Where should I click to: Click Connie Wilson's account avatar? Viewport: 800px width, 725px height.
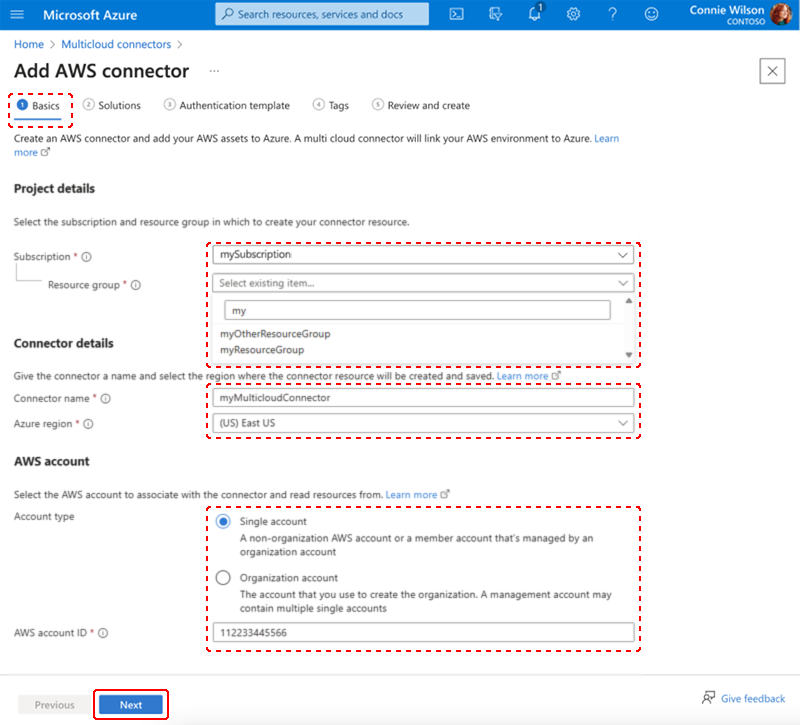pos(781,15)
